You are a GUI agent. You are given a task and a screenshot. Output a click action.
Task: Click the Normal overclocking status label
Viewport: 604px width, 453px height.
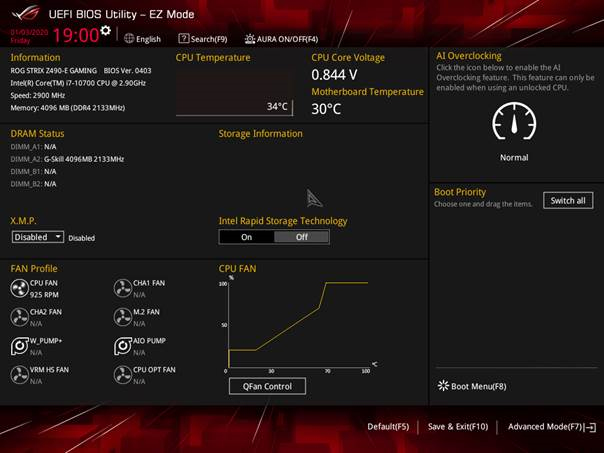514,157
